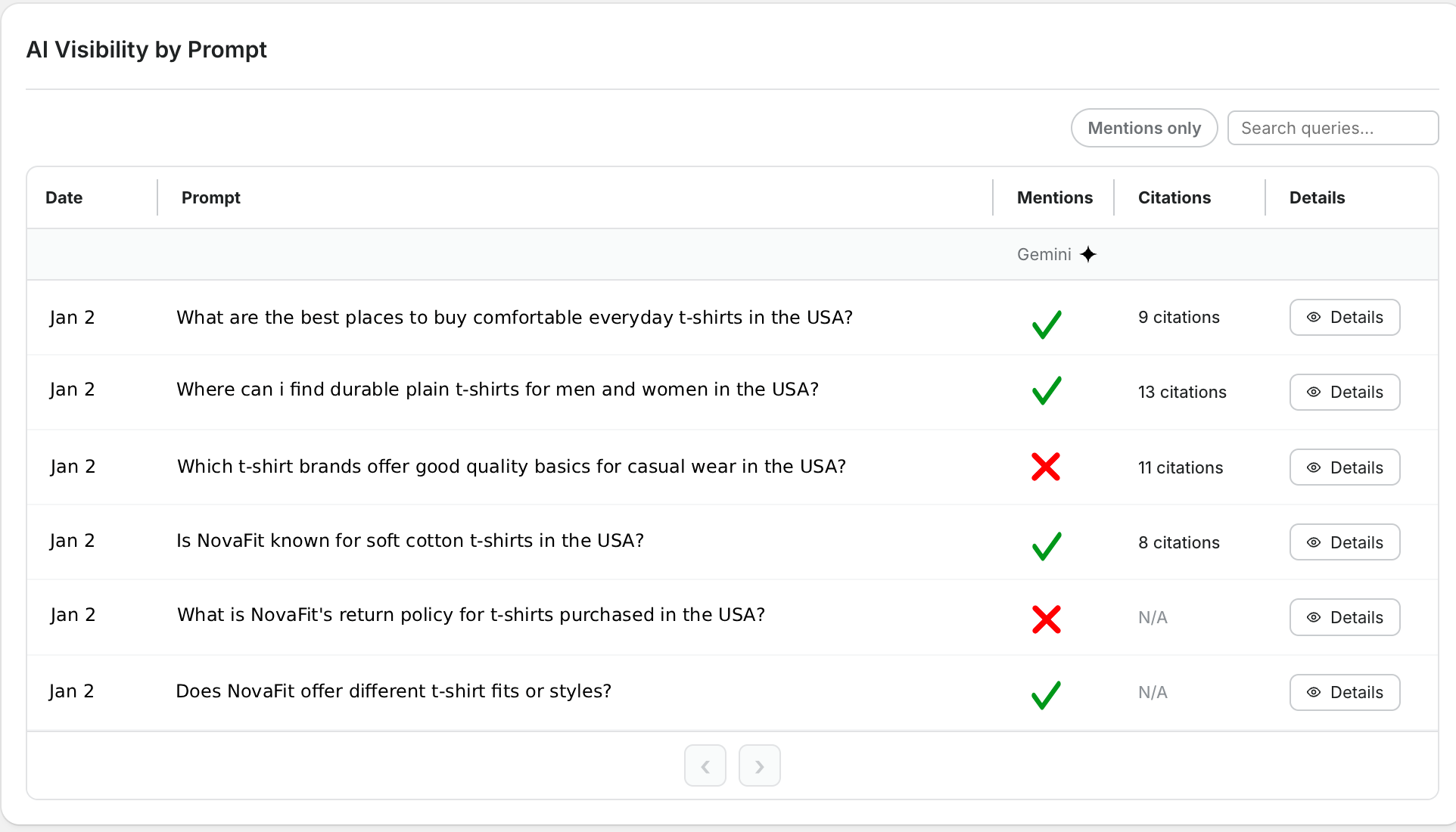Click the Details column header
This screenshot has width=1456, height=832.
coord(1318,197)
